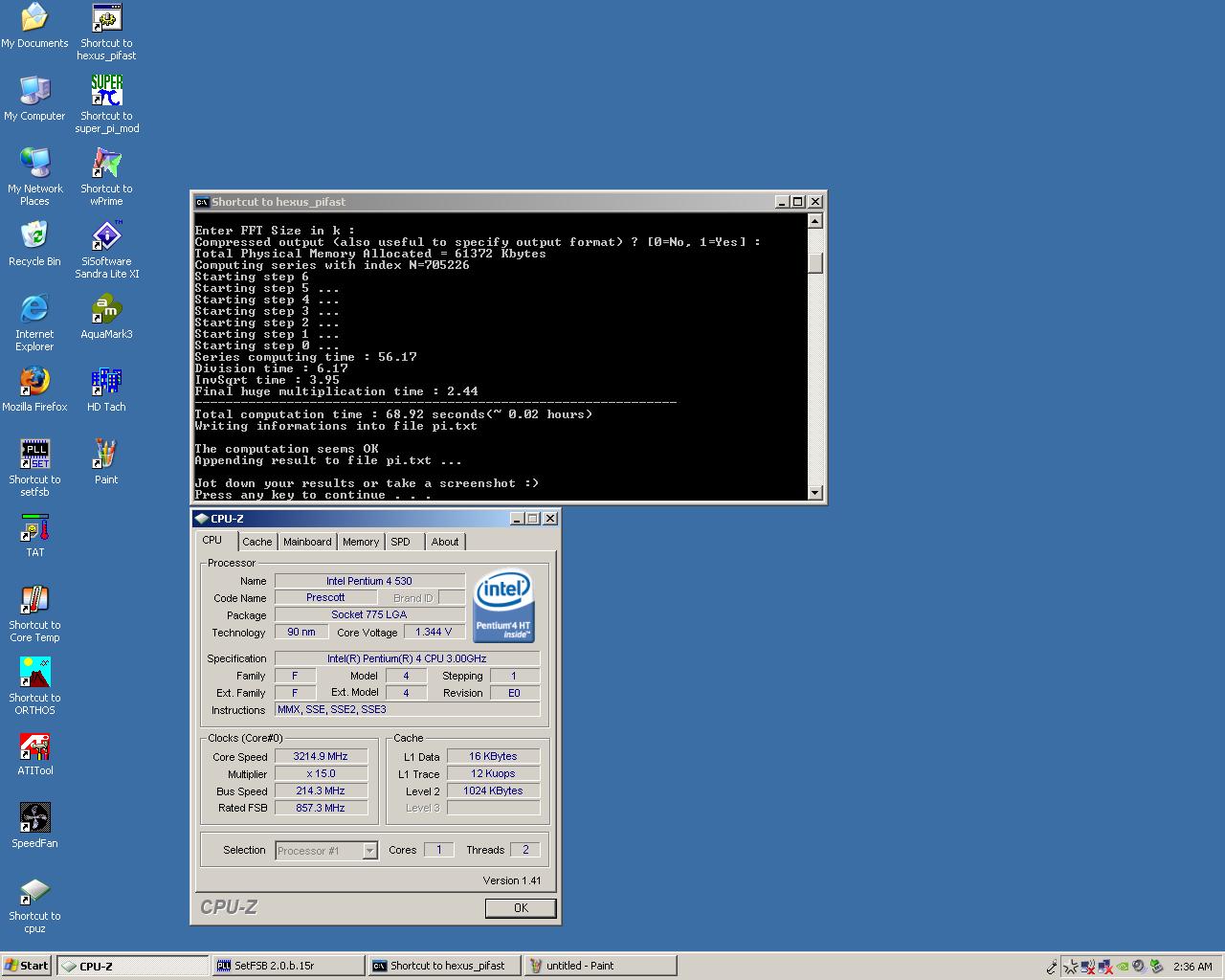
Task: Launch ATITool desktop icon
Action: tap(34, 753)
